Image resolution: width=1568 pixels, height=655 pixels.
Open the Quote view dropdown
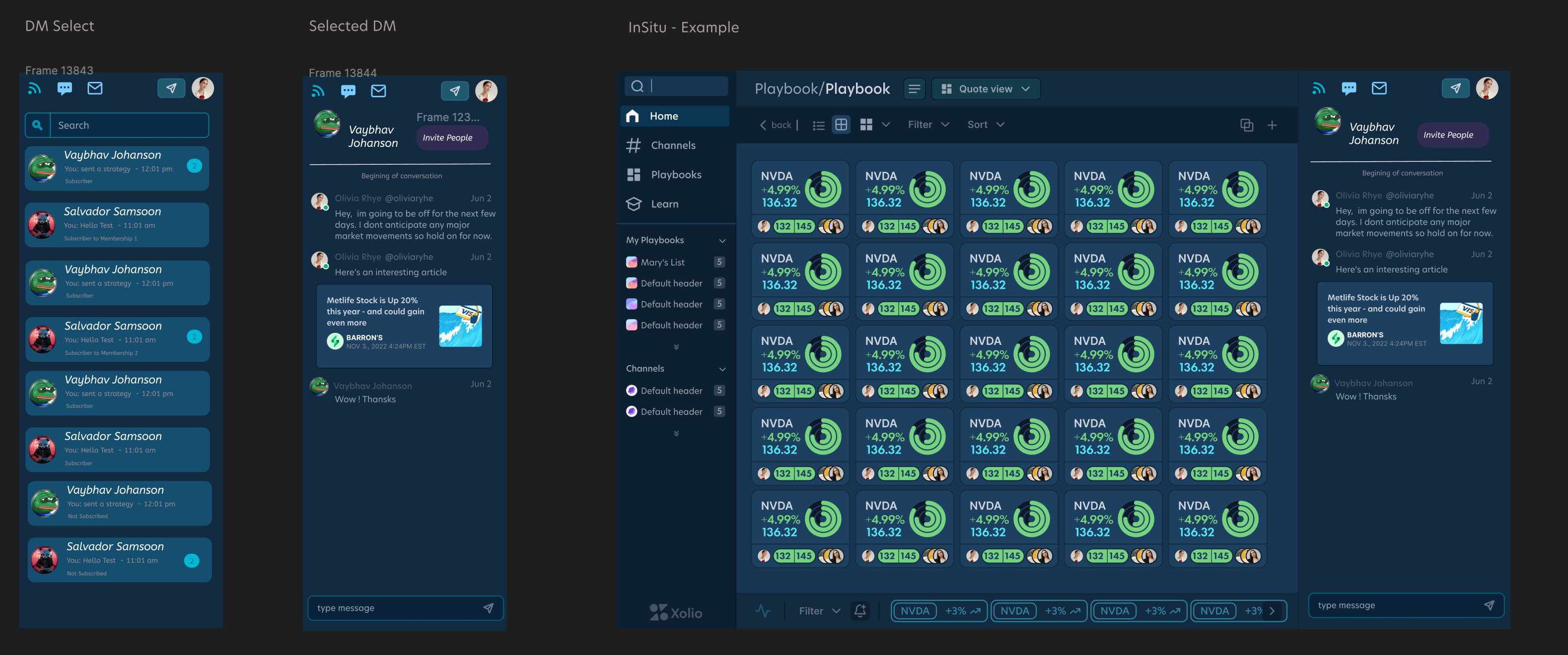tap(986, 89)
